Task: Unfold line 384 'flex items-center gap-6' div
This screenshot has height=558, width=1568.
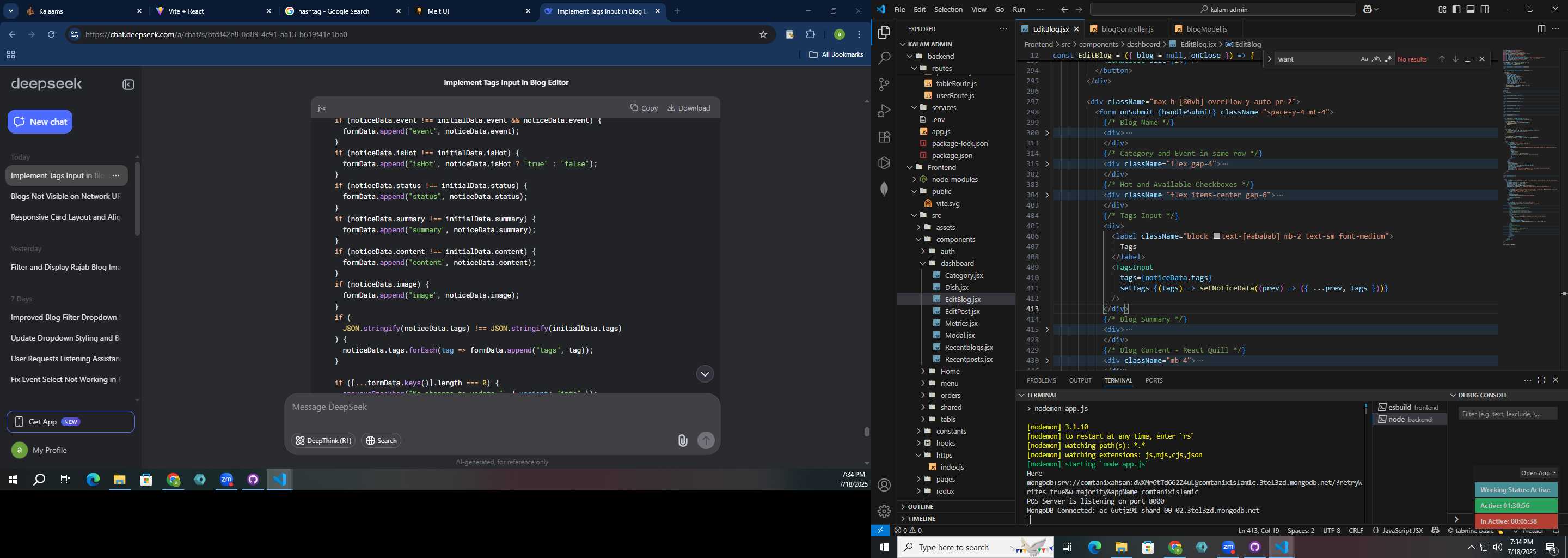Action: (x=1047, y=195)
